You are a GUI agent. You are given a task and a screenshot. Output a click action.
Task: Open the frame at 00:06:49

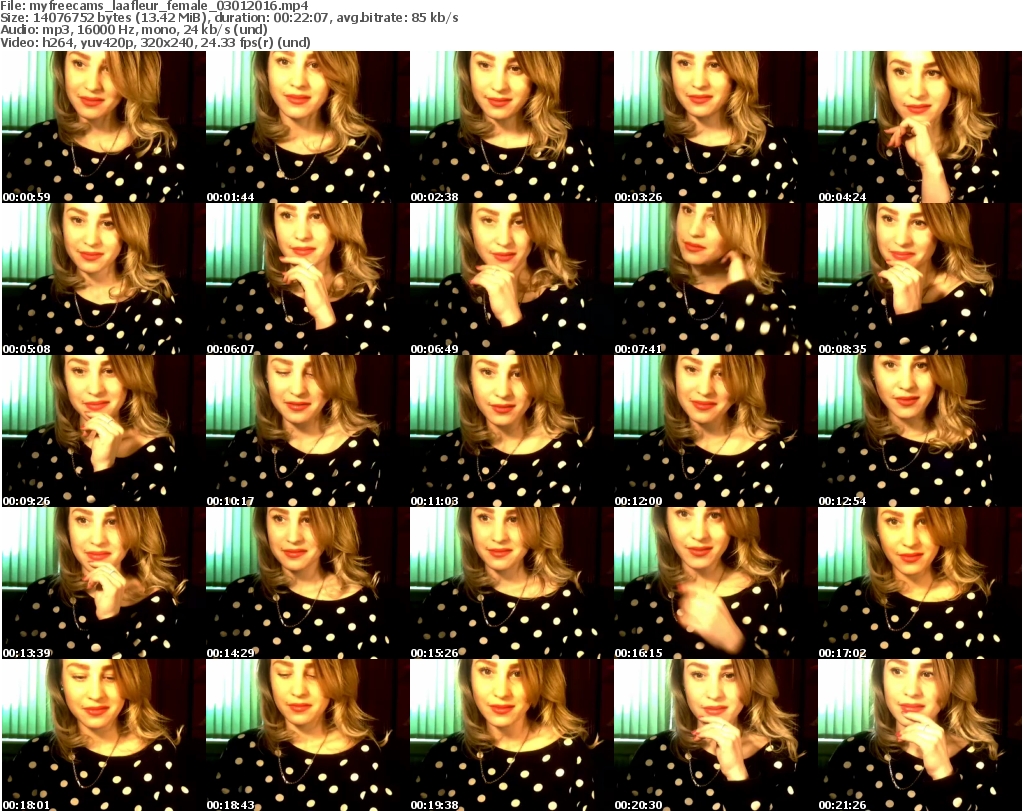[x=512, y=279]
